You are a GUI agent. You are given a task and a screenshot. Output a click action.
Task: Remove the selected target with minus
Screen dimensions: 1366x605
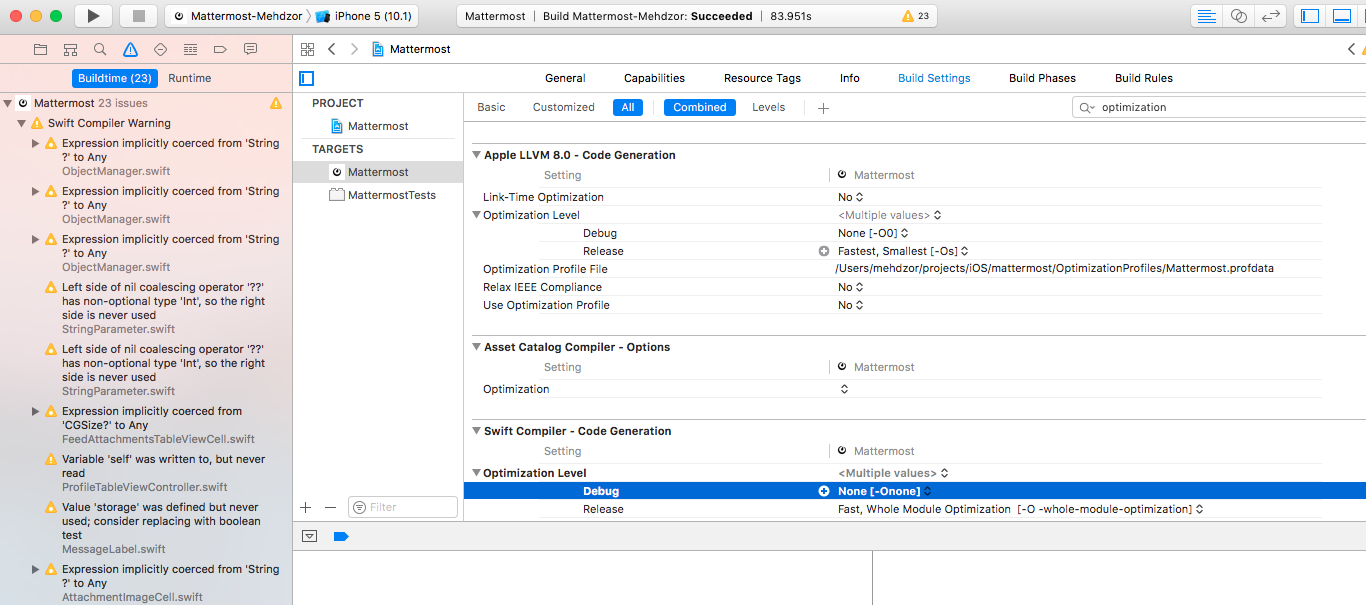[329, 508]
